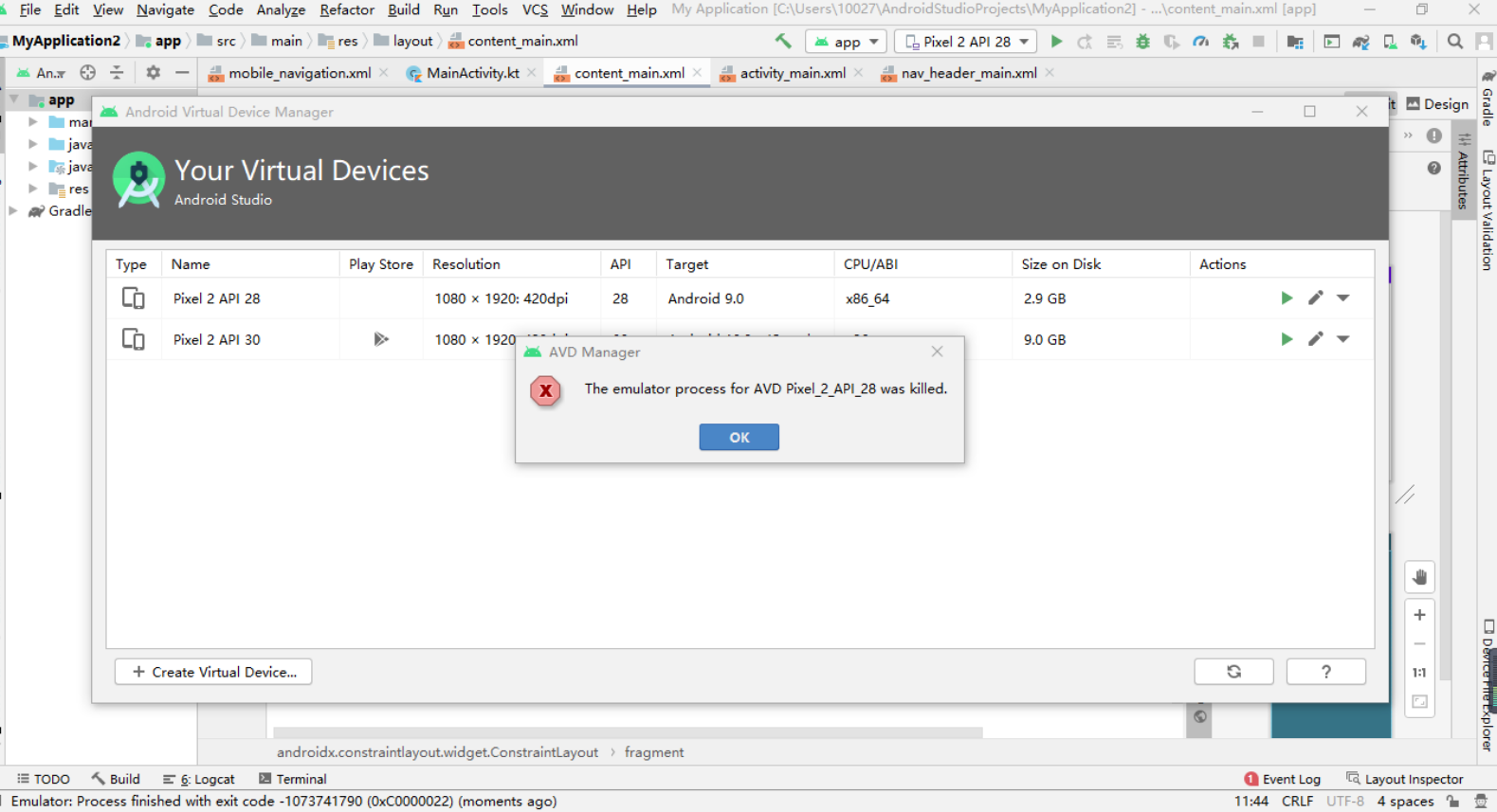Click the Play Store icon for Pixel 2 API 30
This screenshot has height=812, width=1497.
tap(381, 339)
